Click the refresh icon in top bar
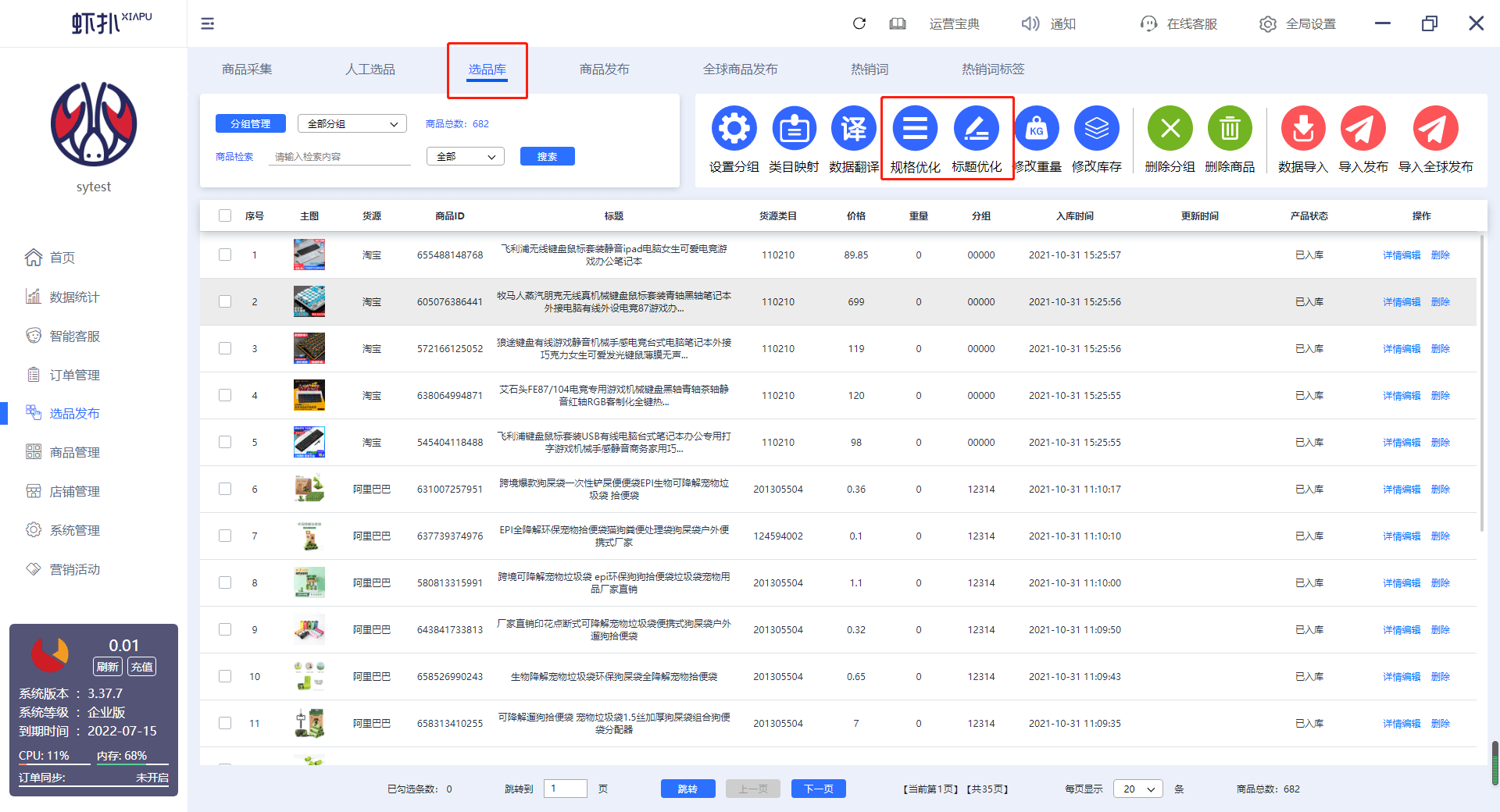 (x=859, y=23)
